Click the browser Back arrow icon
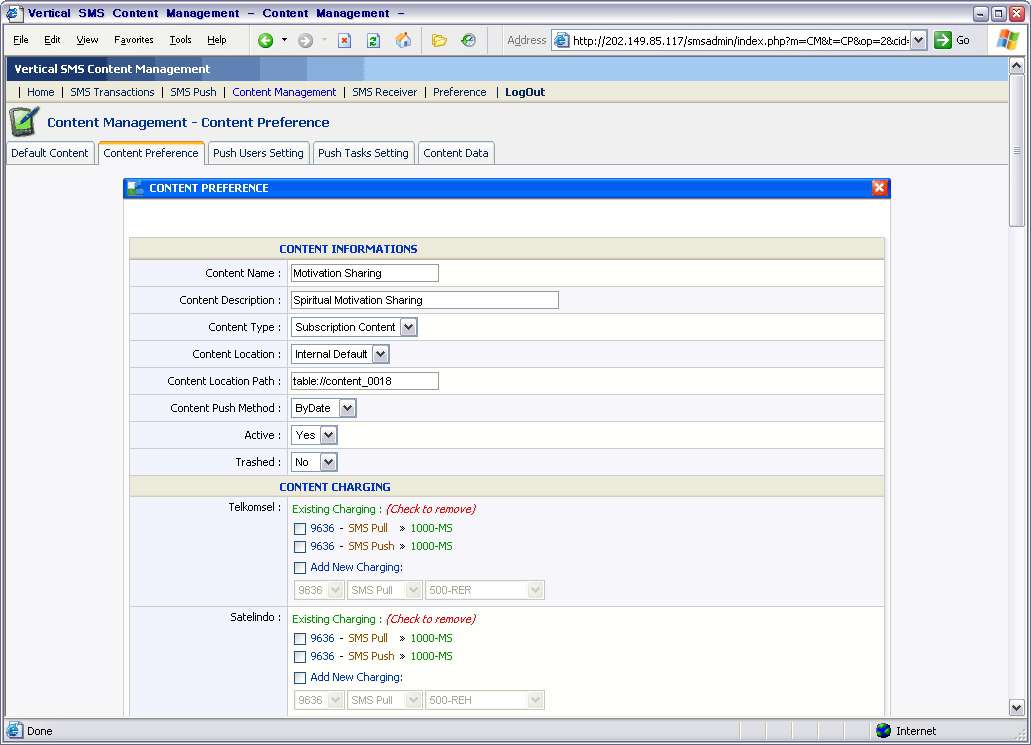Viewport: 1031px width, 745px height. coord(265,40)
